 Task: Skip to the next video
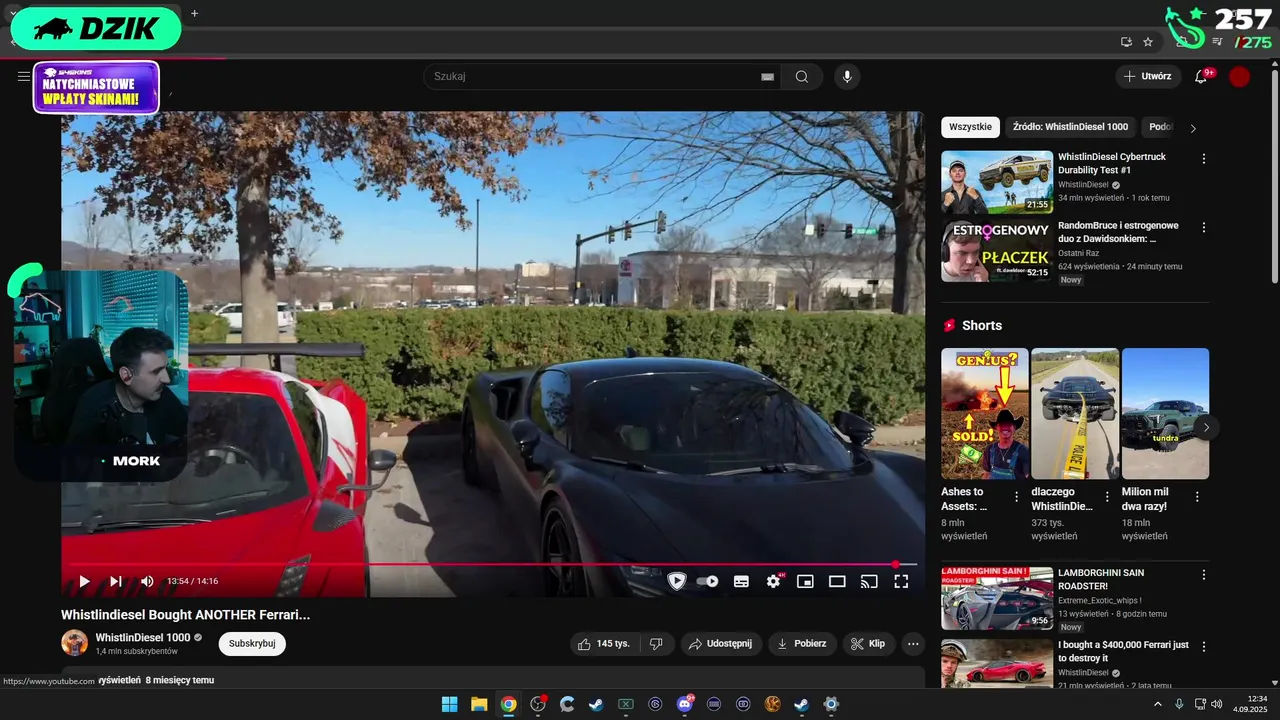point(116,581)
